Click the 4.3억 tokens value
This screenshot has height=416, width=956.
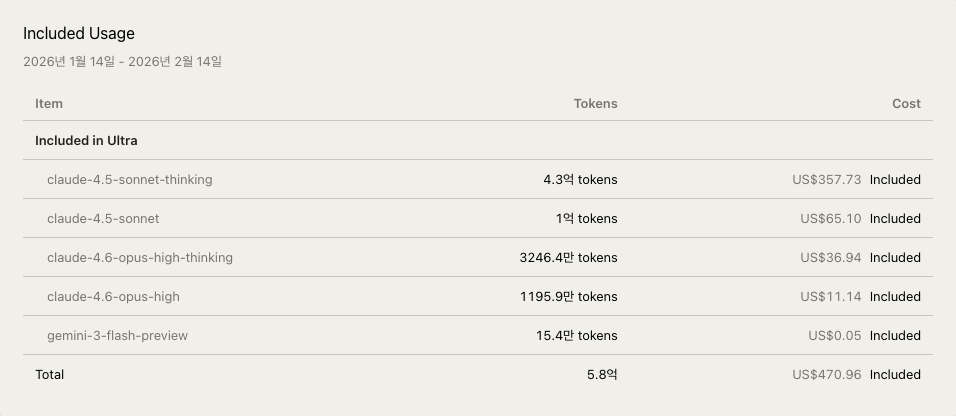coord(580,180)
